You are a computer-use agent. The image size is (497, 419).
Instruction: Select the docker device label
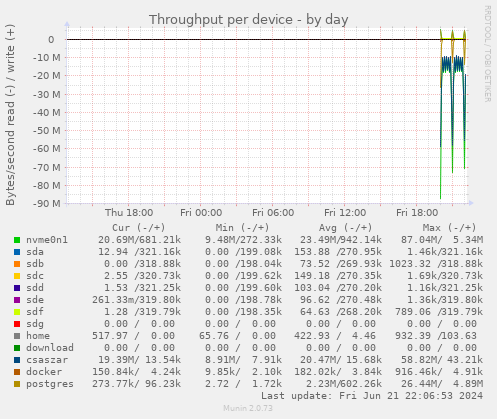coord(44,372)
